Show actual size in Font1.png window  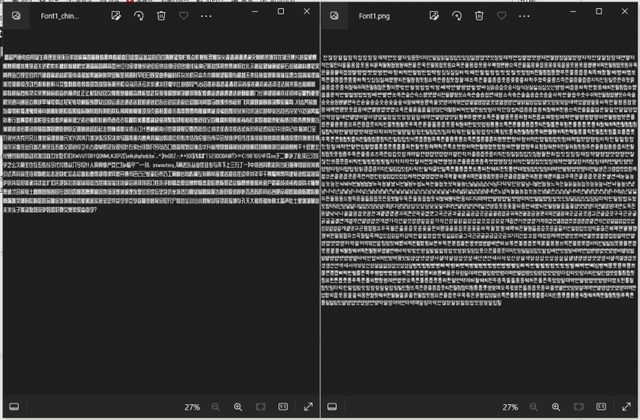pyautogui.click(x=601, y=407)
